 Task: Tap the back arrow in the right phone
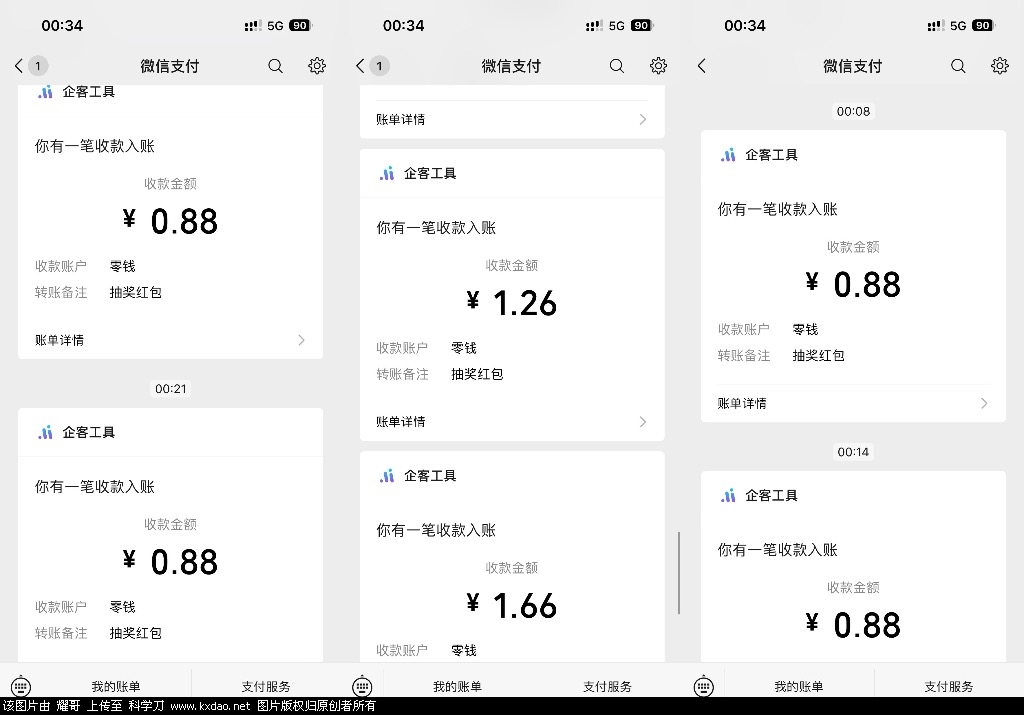coord(702,66)
